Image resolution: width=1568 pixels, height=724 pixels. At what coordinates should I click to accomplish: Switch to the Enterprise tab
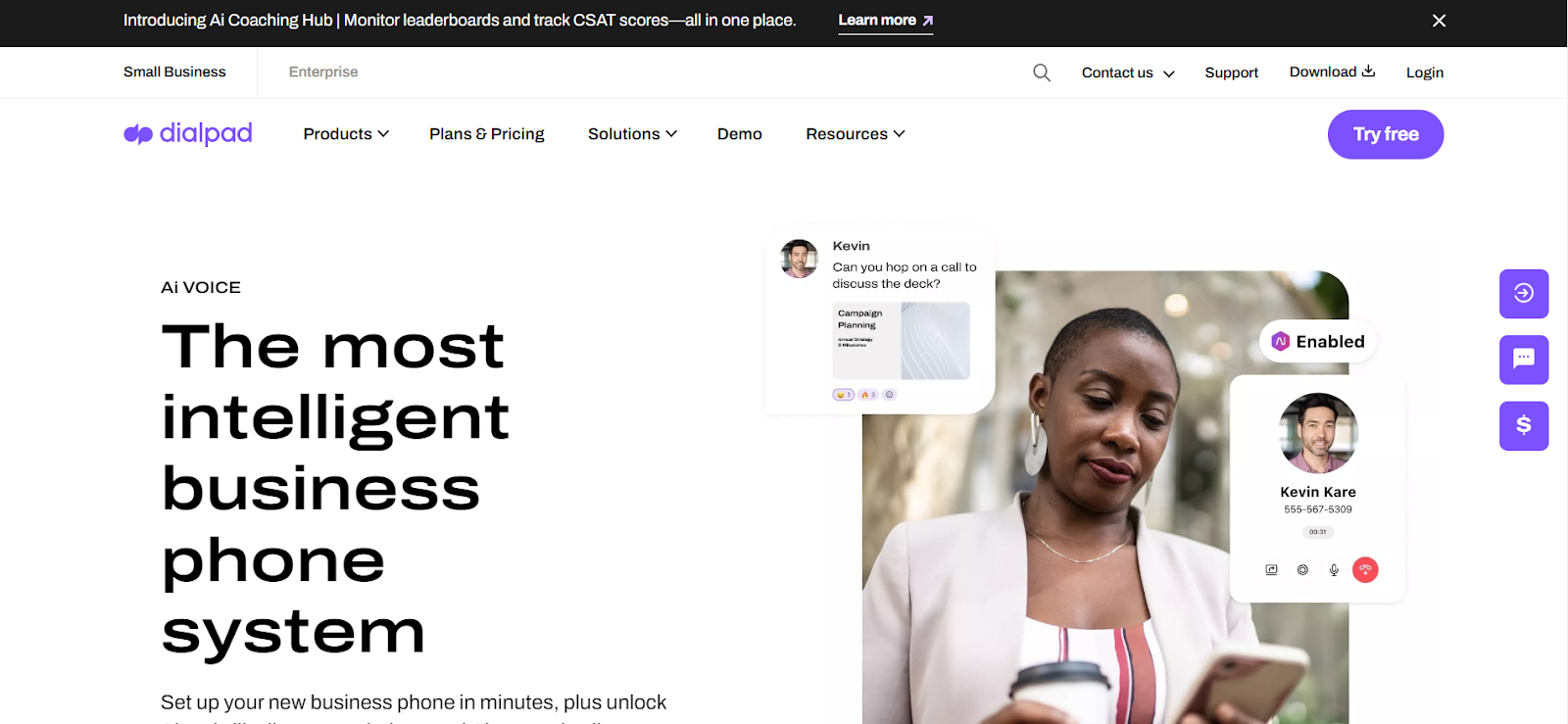(x=323, y=72)
